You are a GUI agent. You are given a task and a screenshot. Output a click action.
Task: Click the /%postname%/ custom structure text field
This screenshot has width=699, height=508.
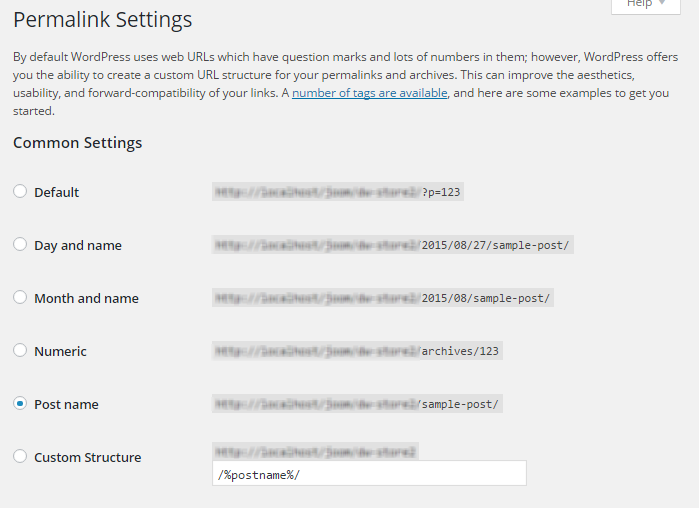pyautogui.click(x=369, y=473)
